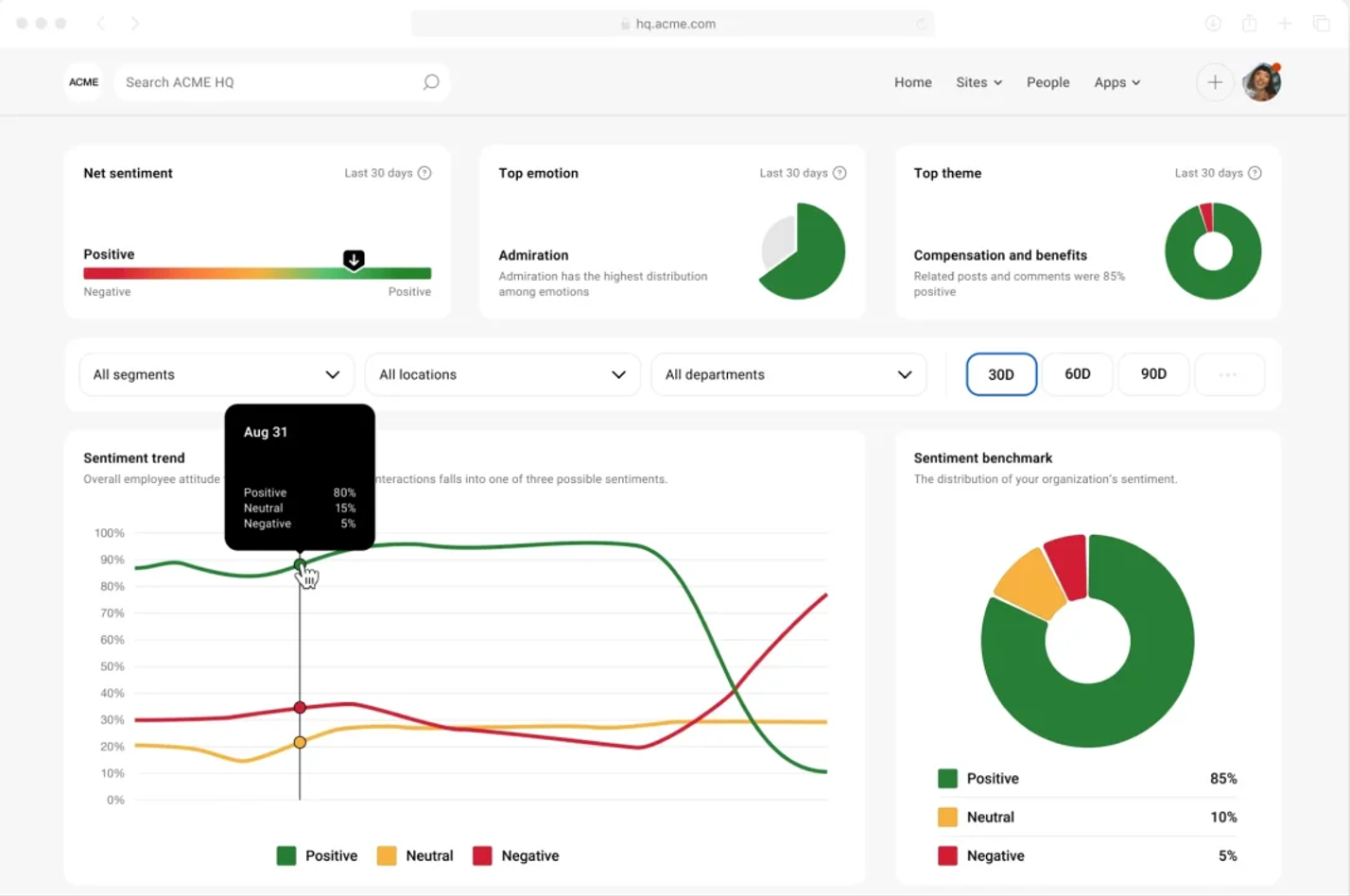Click the browser share icon
This screenshot has height=896, width=1350.
click(1250, 23)
